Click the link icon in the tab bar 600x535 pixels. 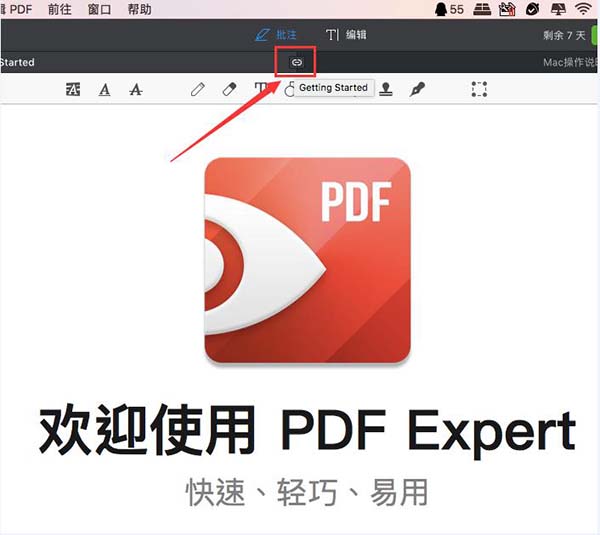(x=297, y=62)
